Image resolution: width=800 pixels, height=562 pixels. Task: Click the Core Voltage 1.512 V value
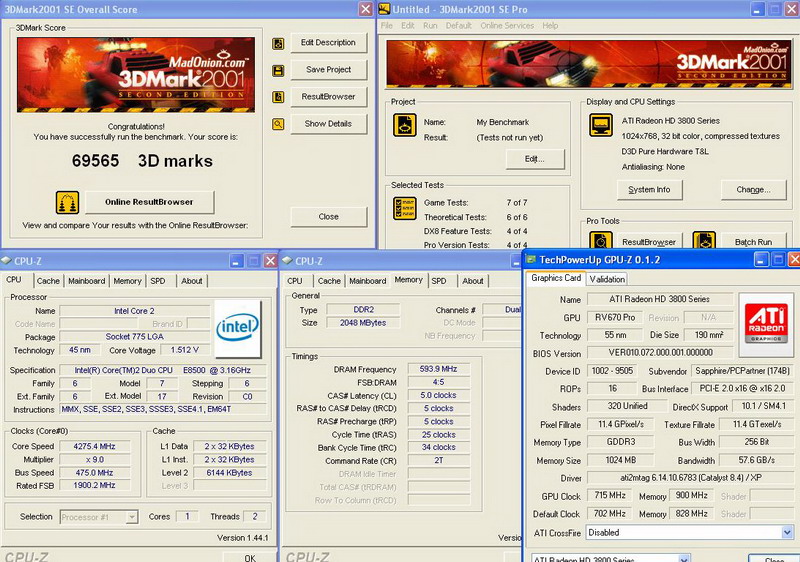point(185,350)
